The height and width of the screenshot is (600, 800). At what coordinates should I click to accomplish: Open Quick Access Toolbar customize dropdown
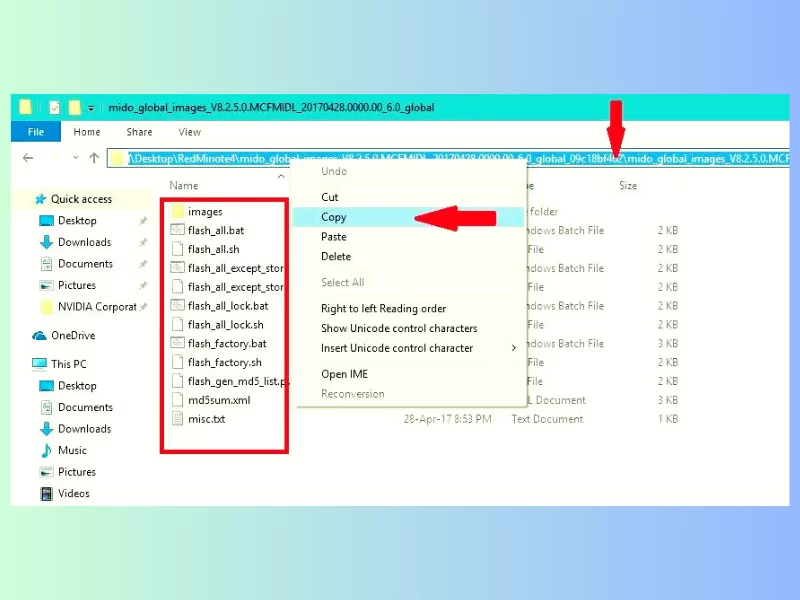point(91,107)
